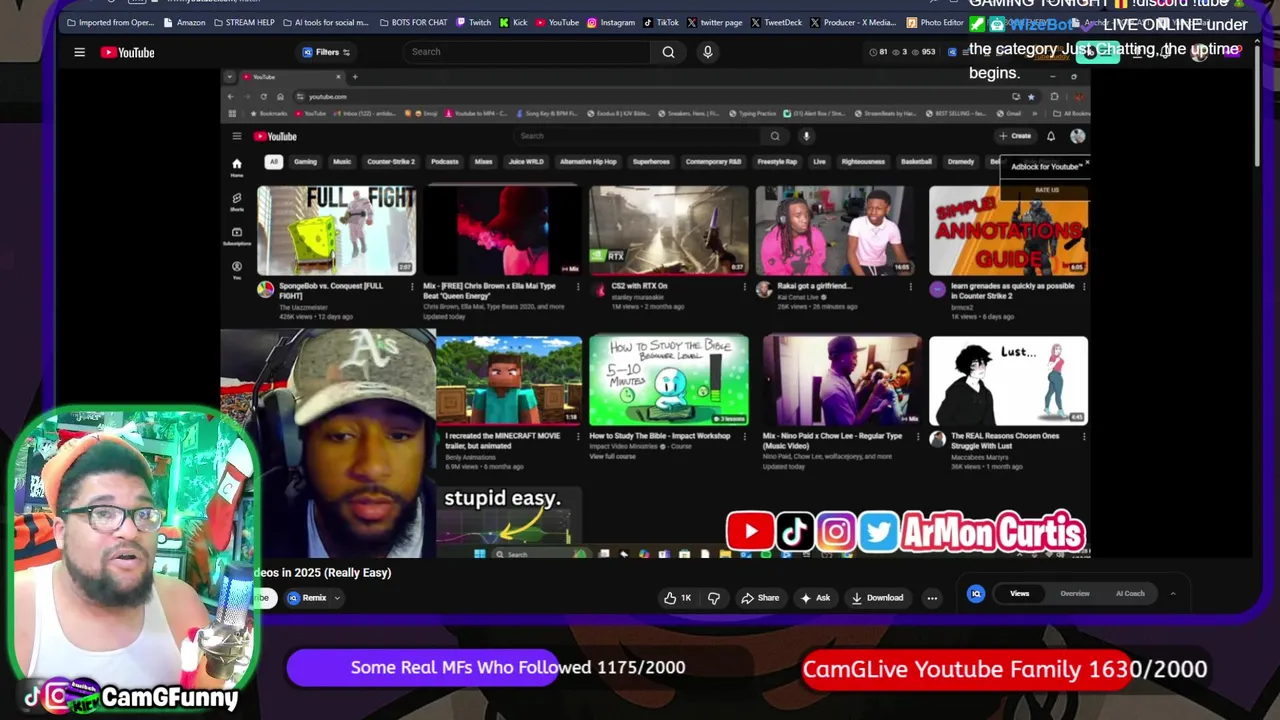Open the Annotations Guide video thumbnail
The height and width of the screenshot is (720, 1280).
point(1008,230)
